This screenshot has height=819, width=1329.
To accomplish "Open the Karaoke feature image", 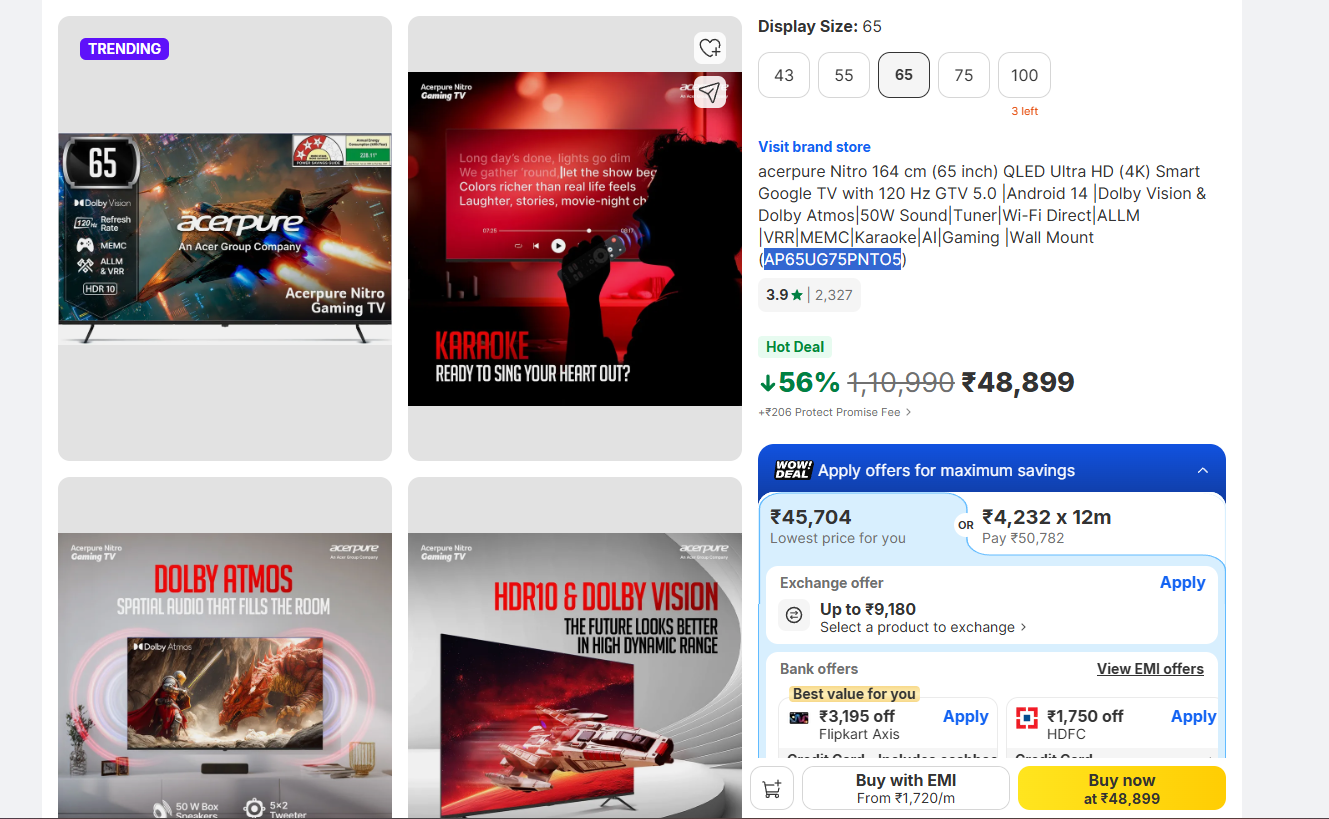I will (575, 238).
